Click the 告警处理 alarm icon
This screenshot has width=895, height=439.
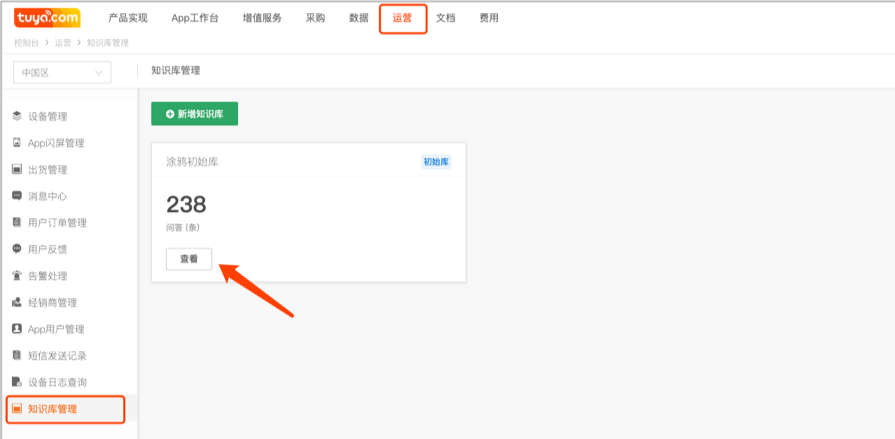tap(17, 276)
